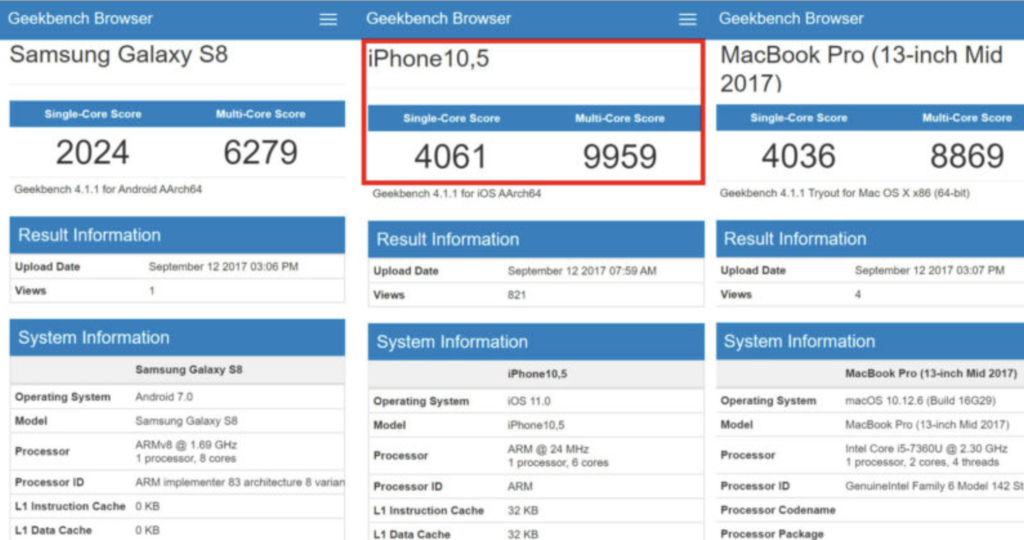Click '1 processor, 8 cores' text
The height and width of the screenshot is (540, 1024).
point(185,458)
